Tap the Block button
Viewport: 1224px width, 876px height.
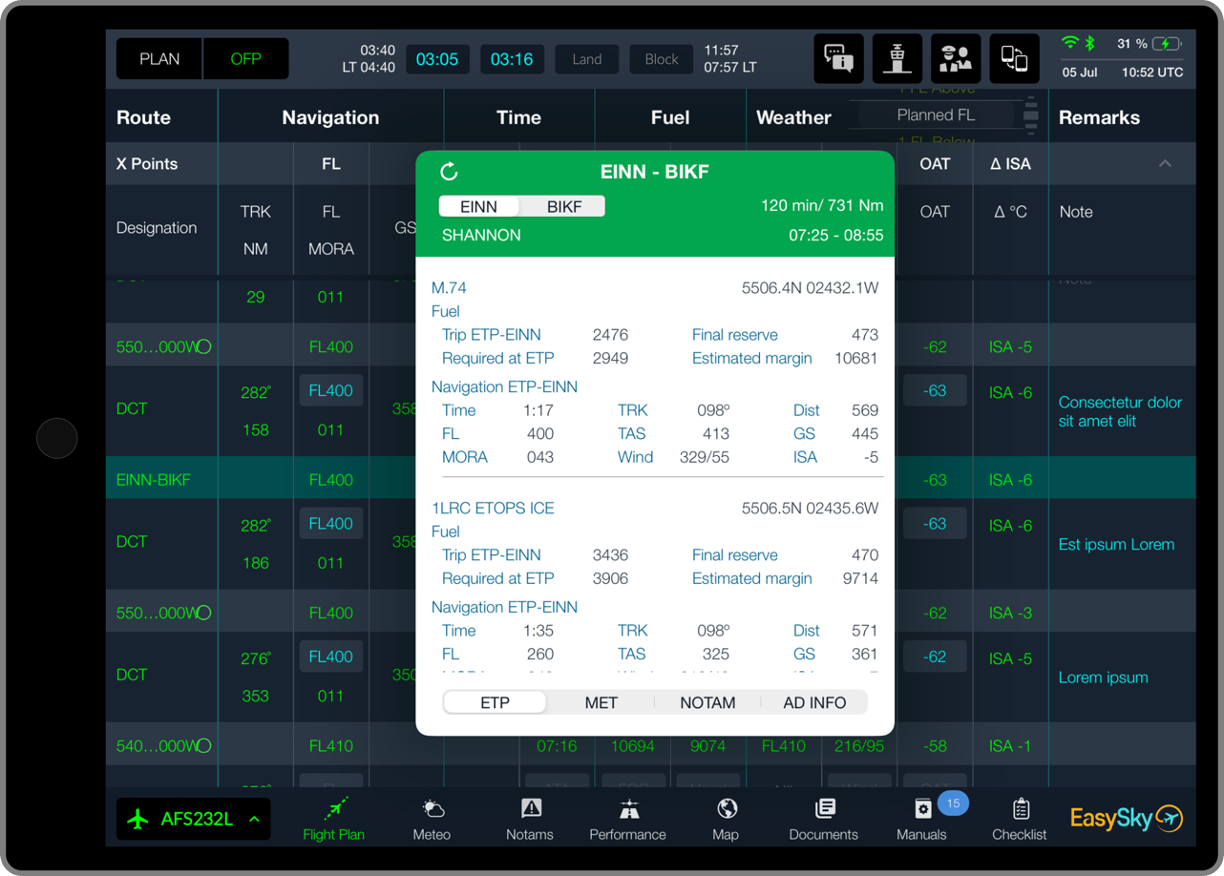pyautogui.click(x=662, y=59)
